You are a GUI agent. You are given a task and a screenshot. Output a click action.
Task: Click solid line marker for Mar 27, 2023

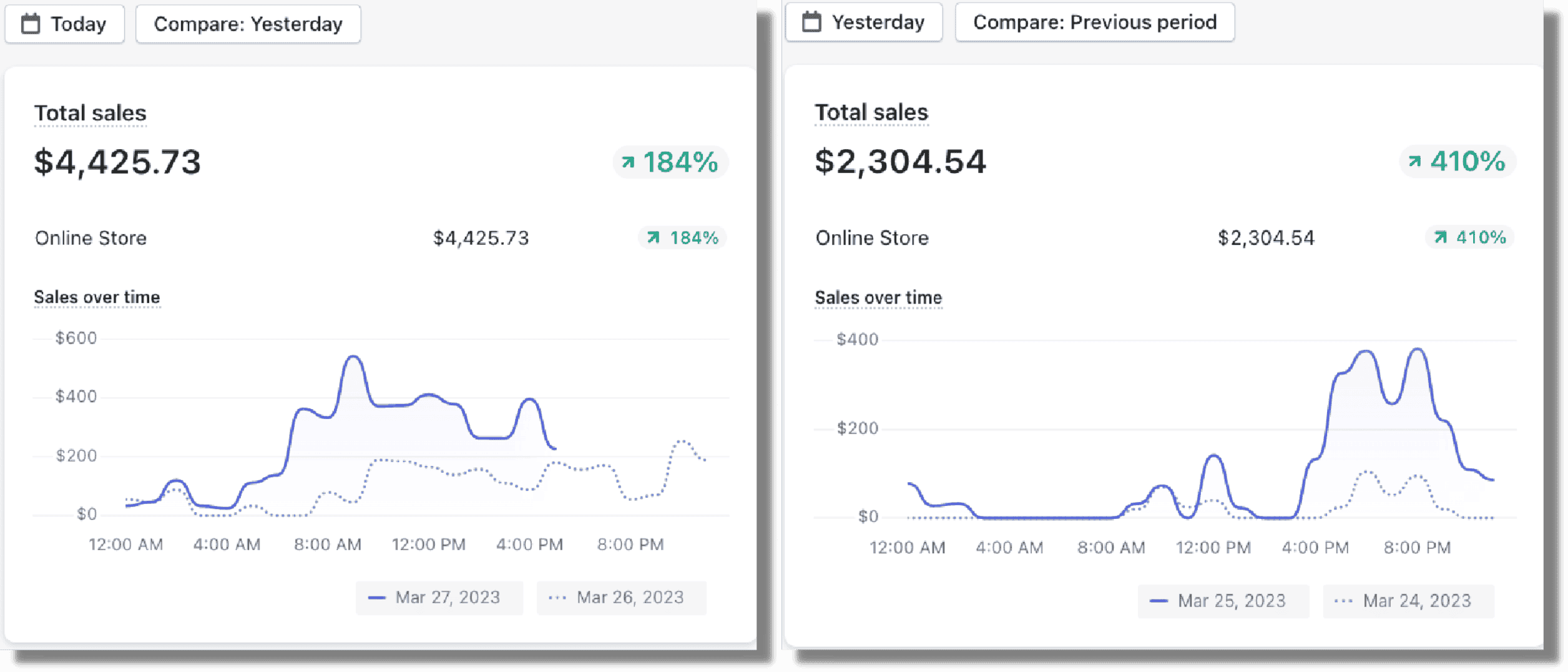376,598
